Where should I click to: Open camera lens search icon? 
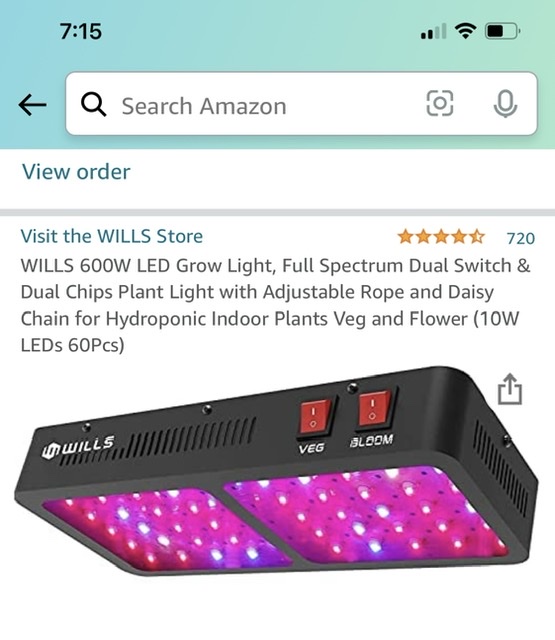point(440,103)
